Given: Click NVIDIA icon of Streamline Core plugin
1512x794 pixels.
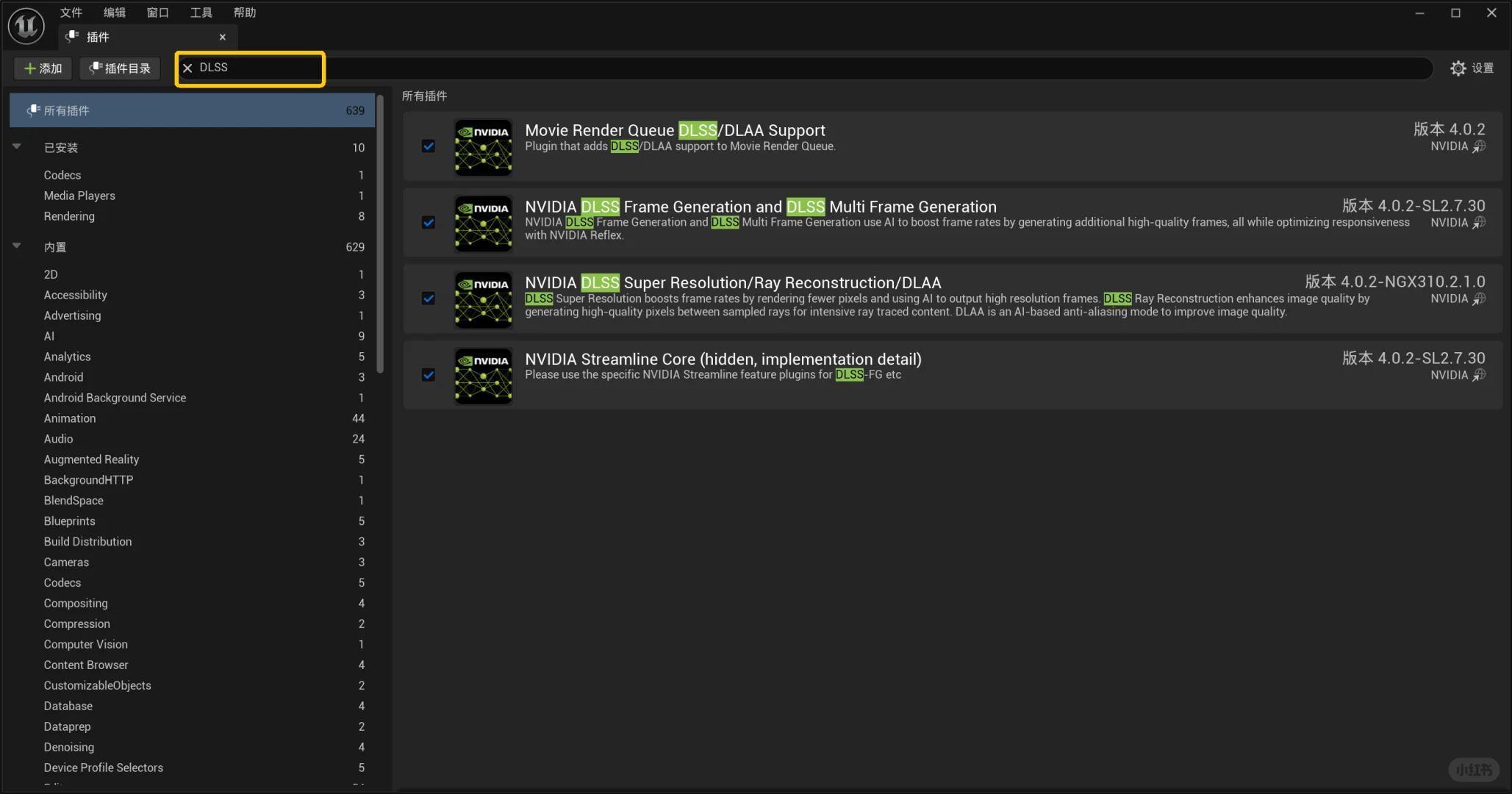Looking at the screenshot, I should 483,376.
